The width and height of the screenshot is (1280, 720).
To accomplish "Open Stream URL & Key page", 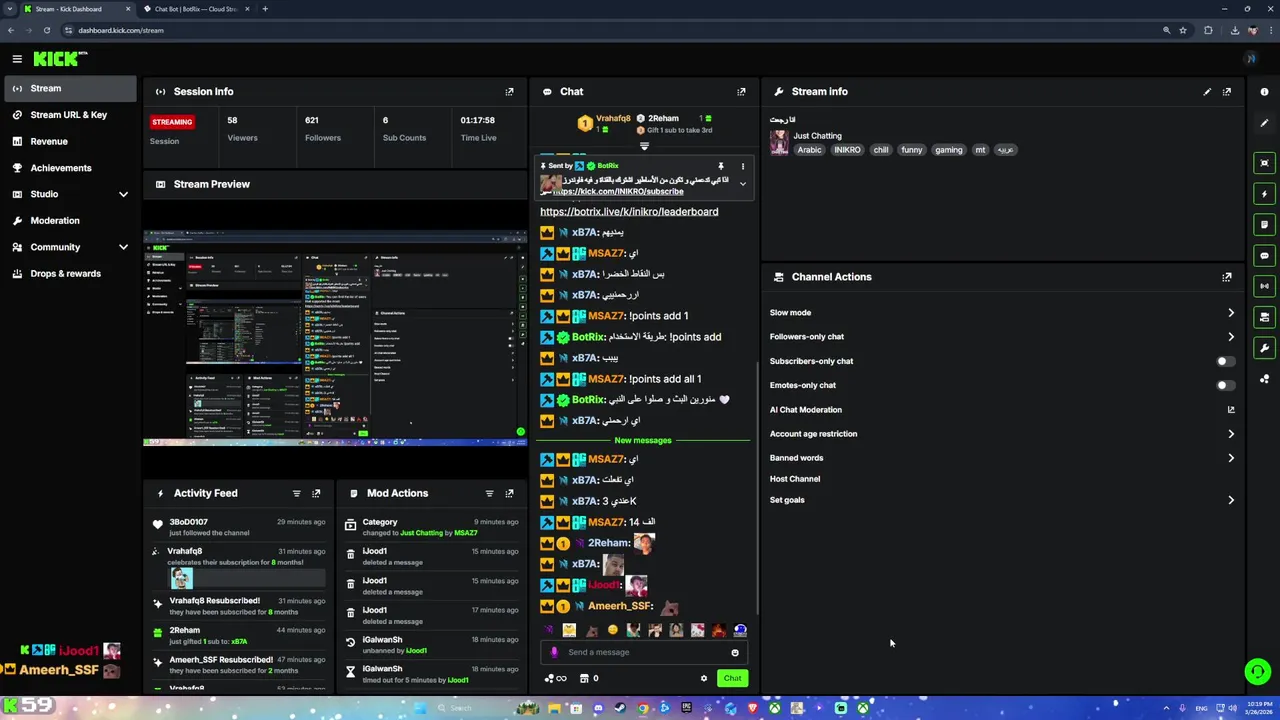I will click(70, 115).
